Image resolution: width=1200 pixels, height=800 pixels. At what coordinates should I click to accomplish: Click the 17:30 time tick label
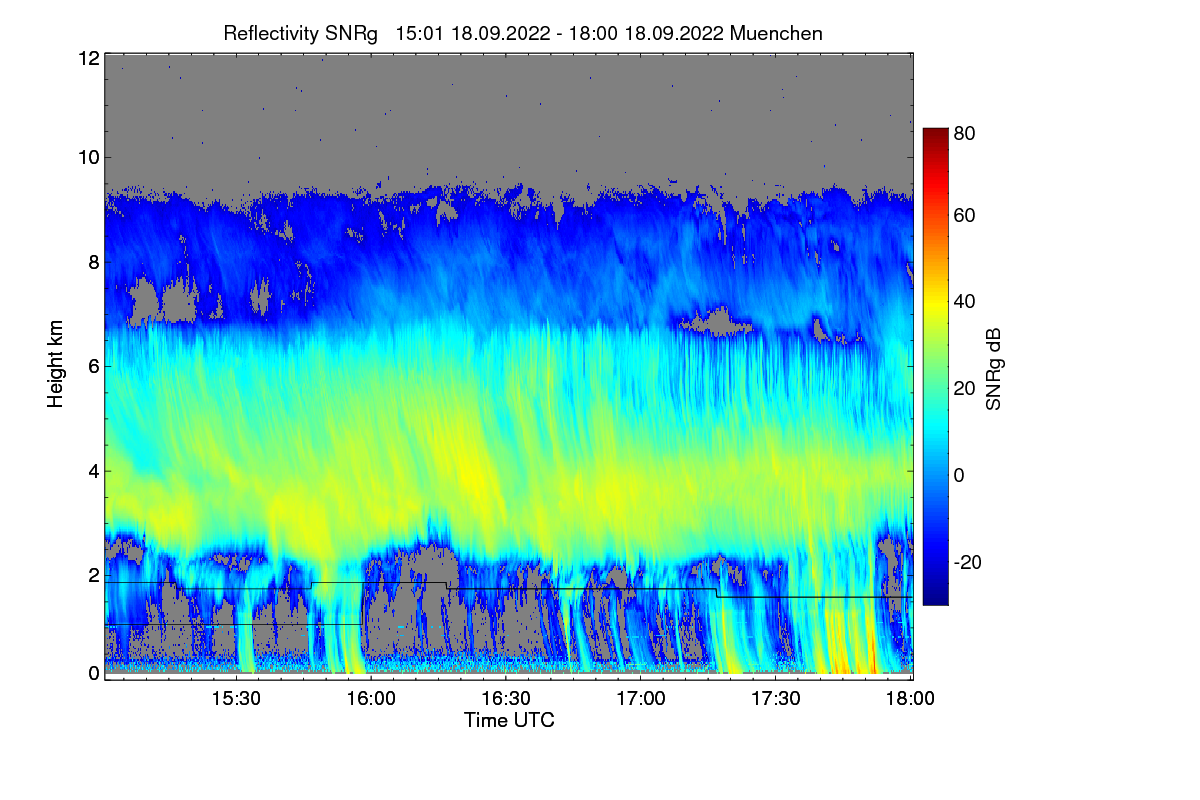[x=777, y=698]
